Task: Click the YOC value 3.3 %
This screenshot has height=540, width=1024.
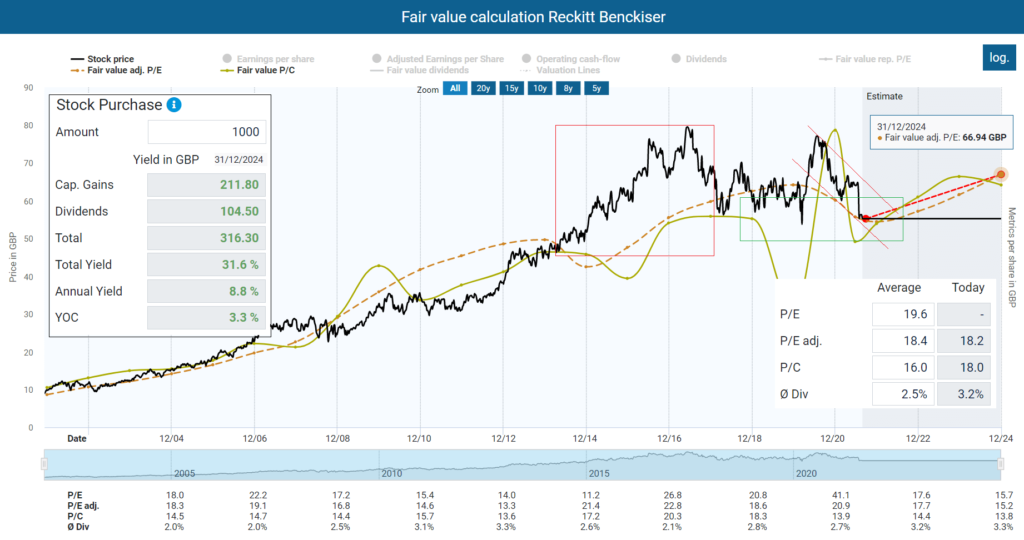Action: 206,318
